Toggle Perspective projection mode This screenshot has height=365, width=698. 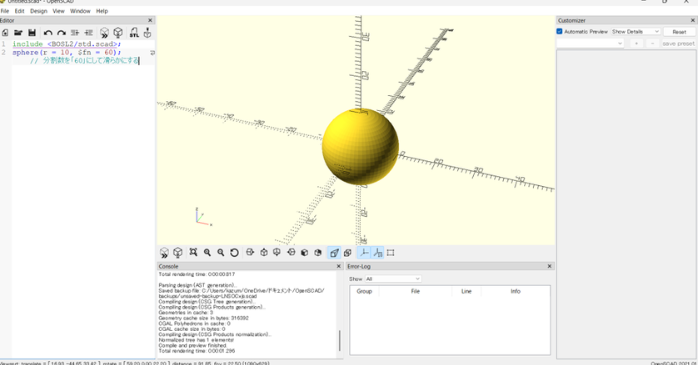click(x=334, y=253)
